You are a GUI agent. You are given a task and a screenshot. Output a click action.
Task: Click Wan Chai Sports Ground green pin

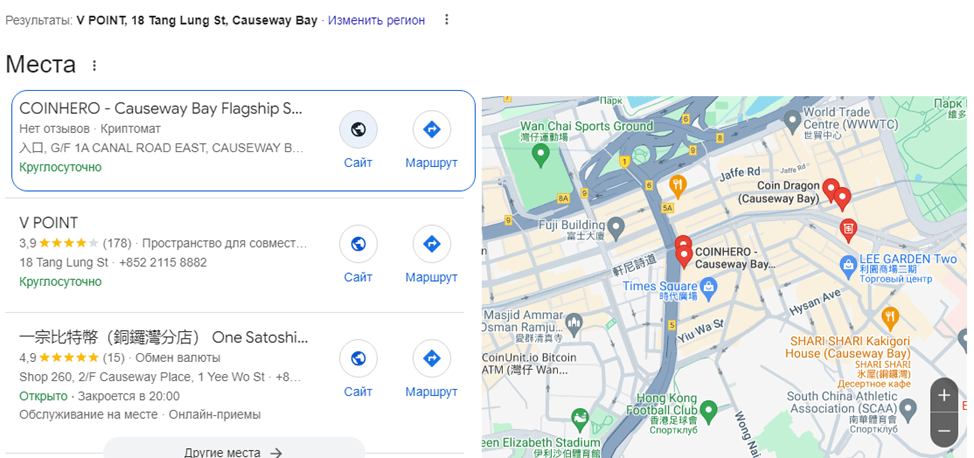click(x=540, y=154)
